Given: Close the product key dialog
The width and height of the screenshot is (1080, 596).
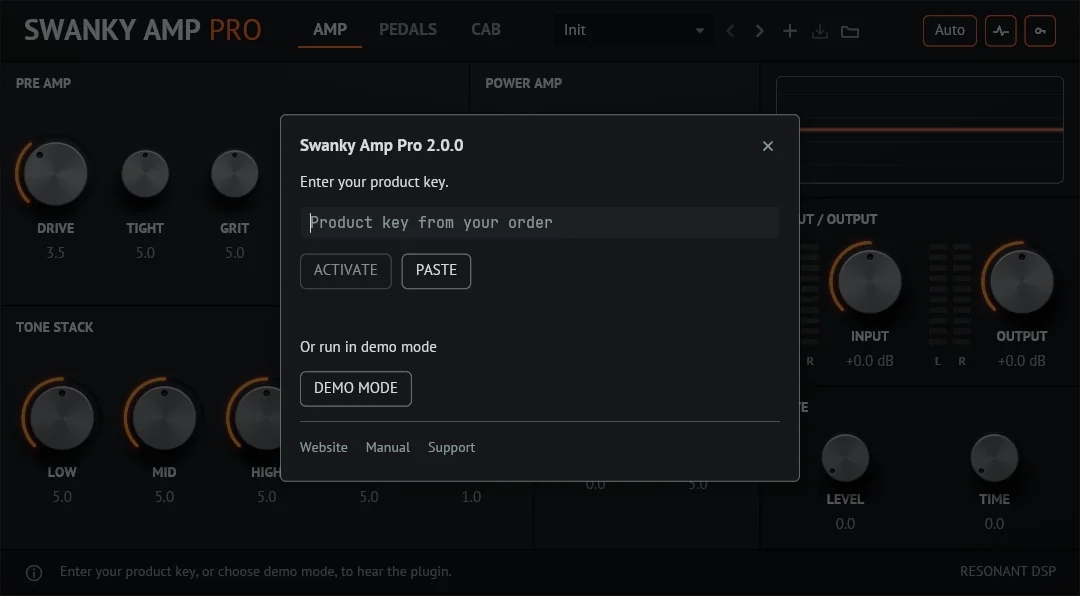Looking at the screenshot, I should tap(768, 146).
